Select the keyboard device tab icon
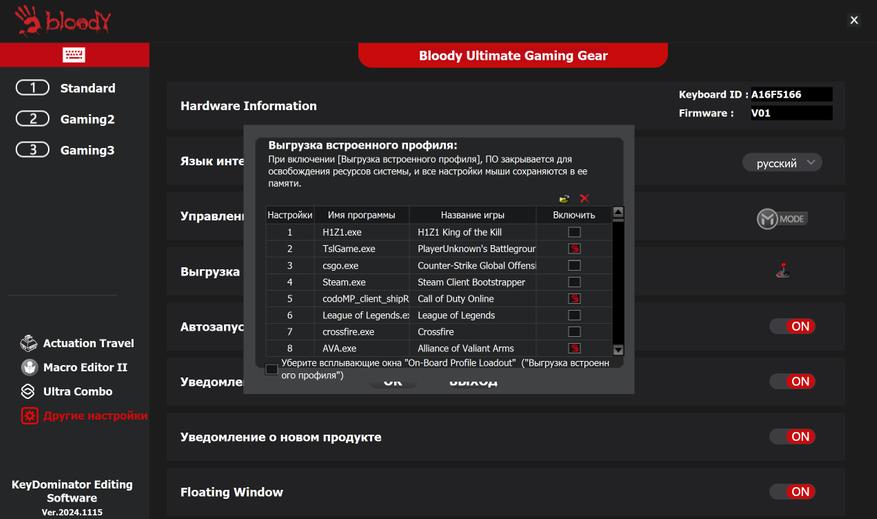Image resolution: width=877 pixels, height=519 pixels. [x=74, y=55]
